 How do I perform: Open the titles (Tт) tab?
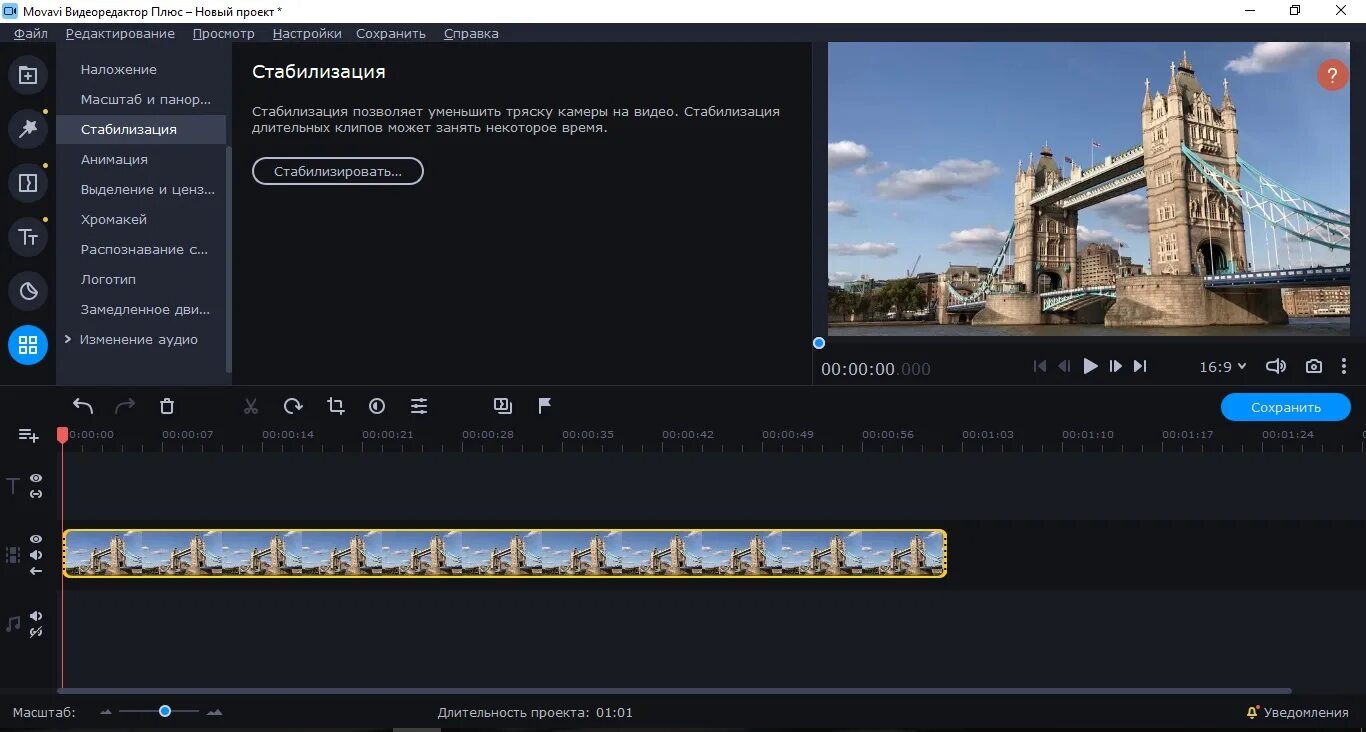click(28, 237)
